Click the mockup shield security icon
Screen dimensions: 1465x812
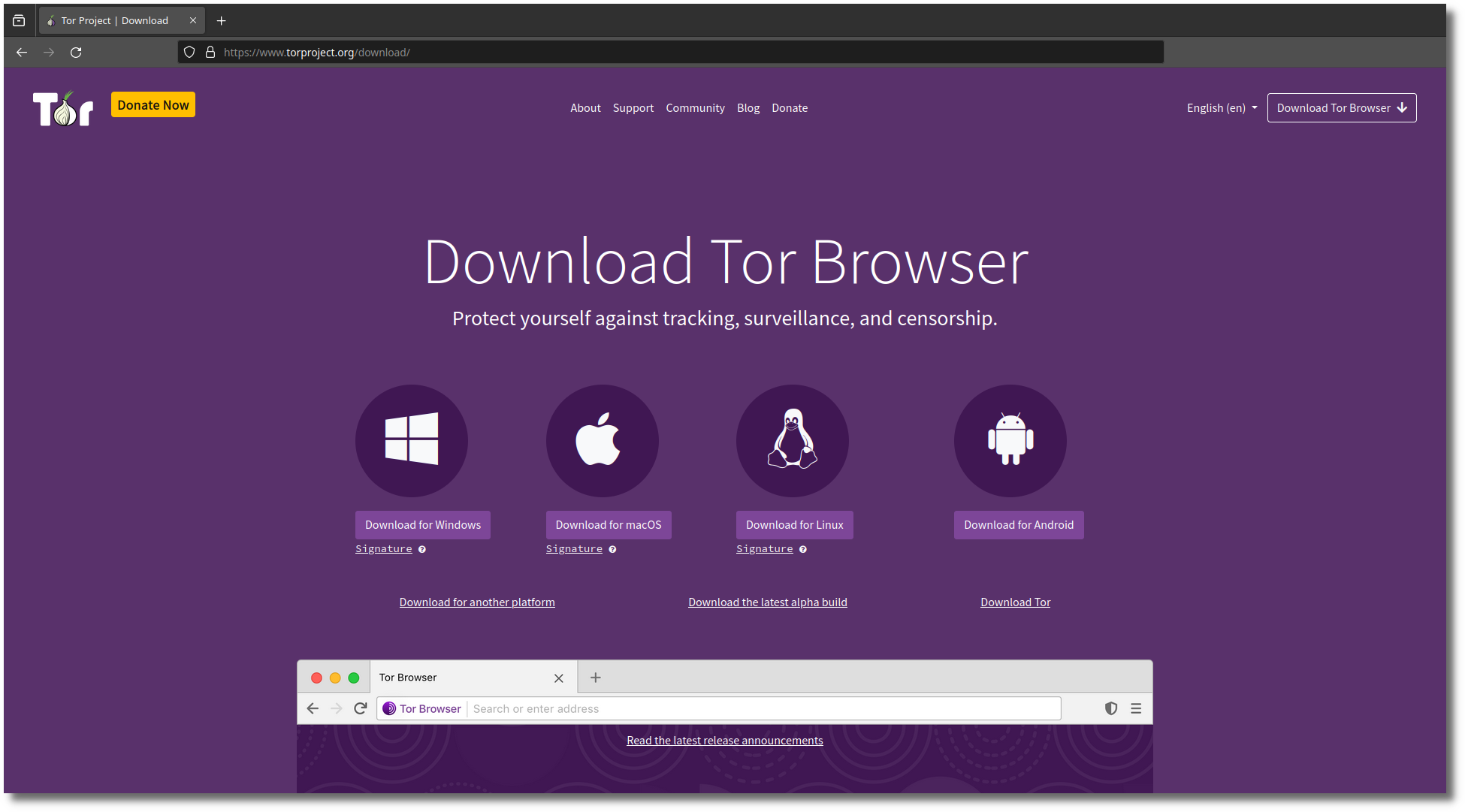1111,708
